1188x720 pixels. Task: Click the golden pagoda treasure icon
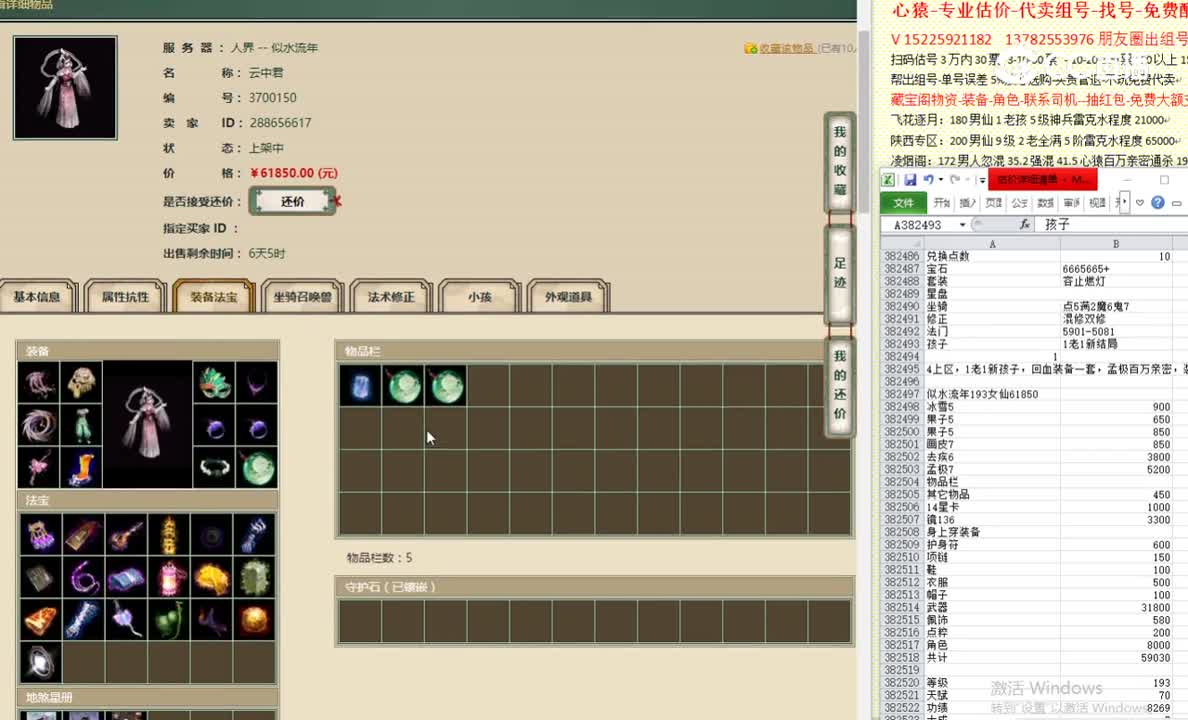pyautogui.click(x=168, y=535)
